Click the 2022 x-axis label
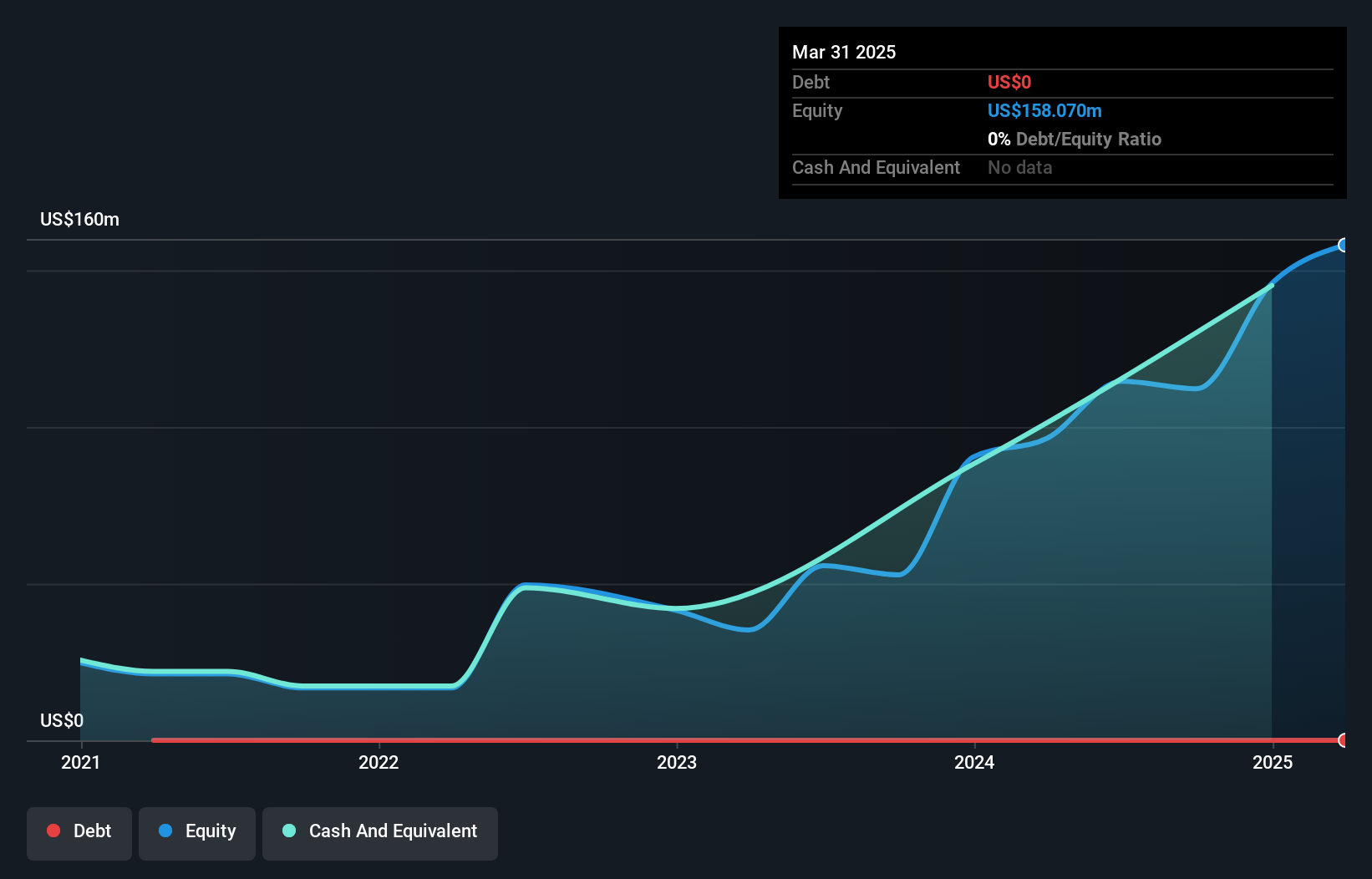Viewport: 1372px width, 879px height. pyautogui.click(x=379, y=762)
